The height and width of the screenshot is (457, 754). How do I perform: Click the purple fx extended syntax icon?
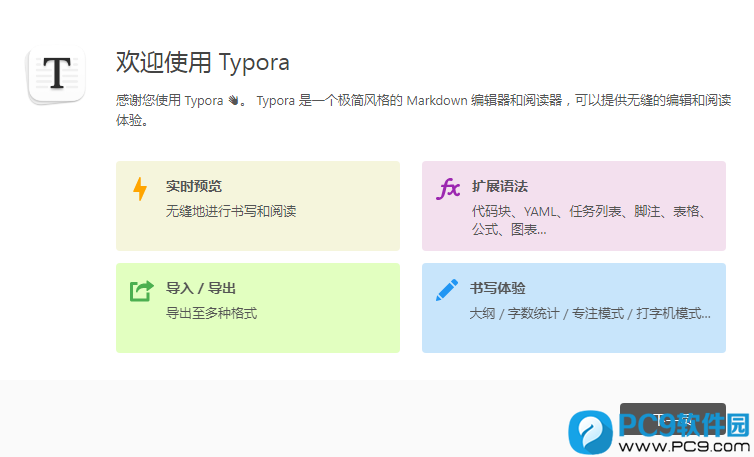tap(448, 188)
